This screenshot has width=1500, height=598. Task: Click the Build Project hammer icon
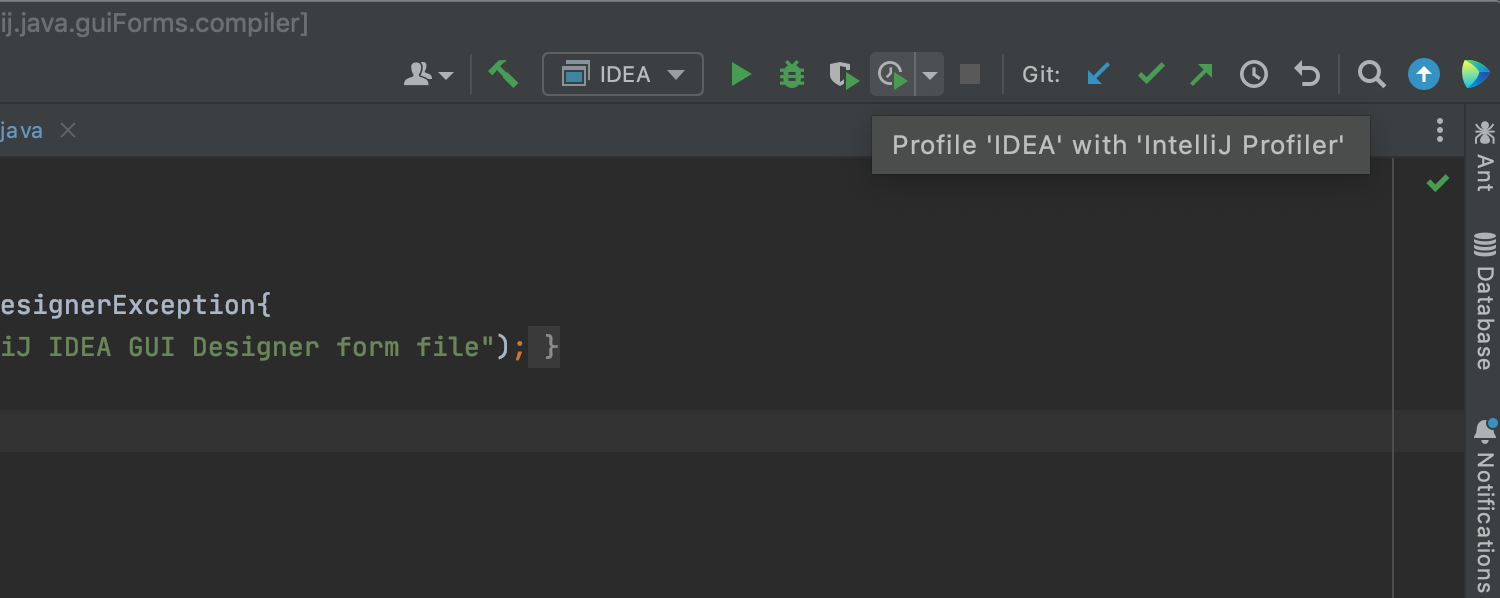503,74
